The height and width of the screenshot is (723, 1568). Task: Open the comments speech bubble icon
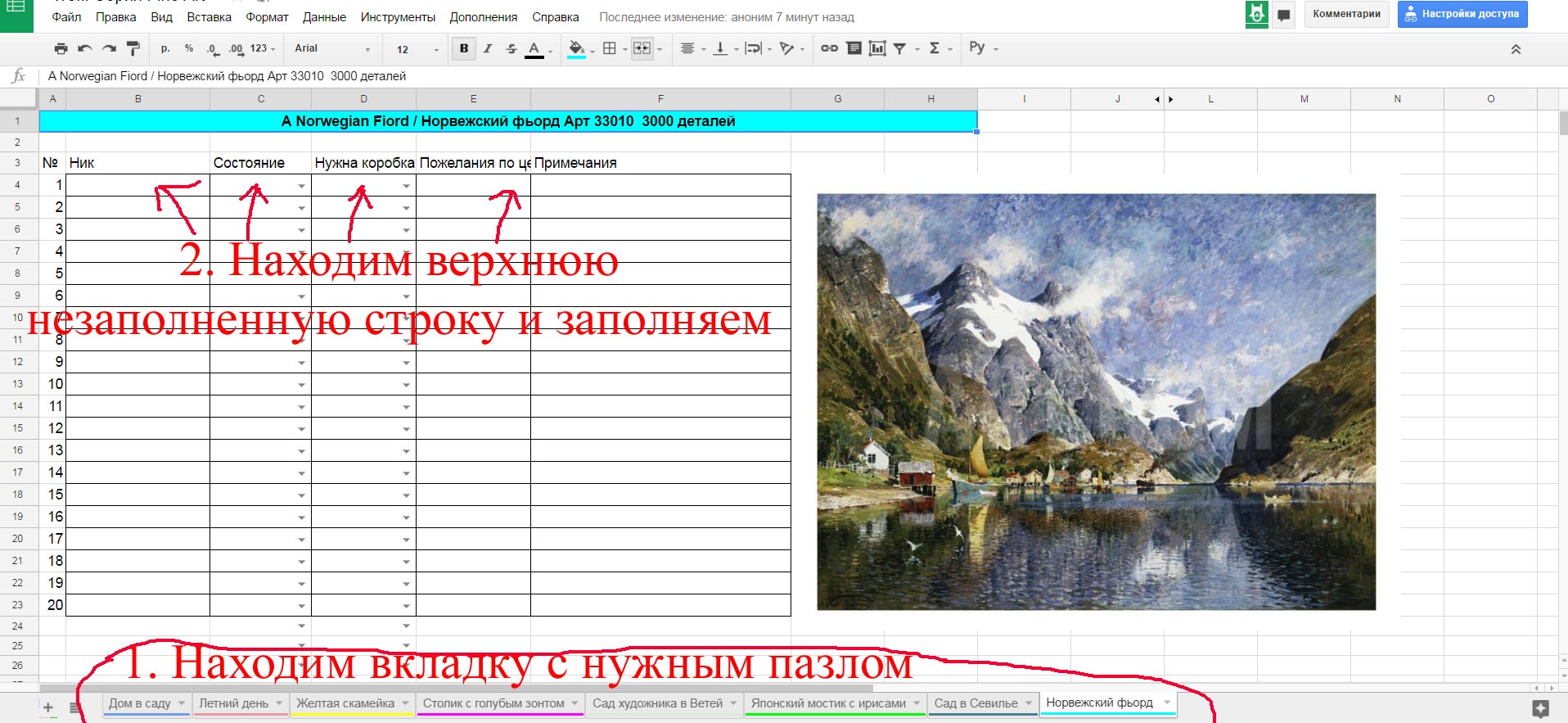click(x=1283, y=15)
